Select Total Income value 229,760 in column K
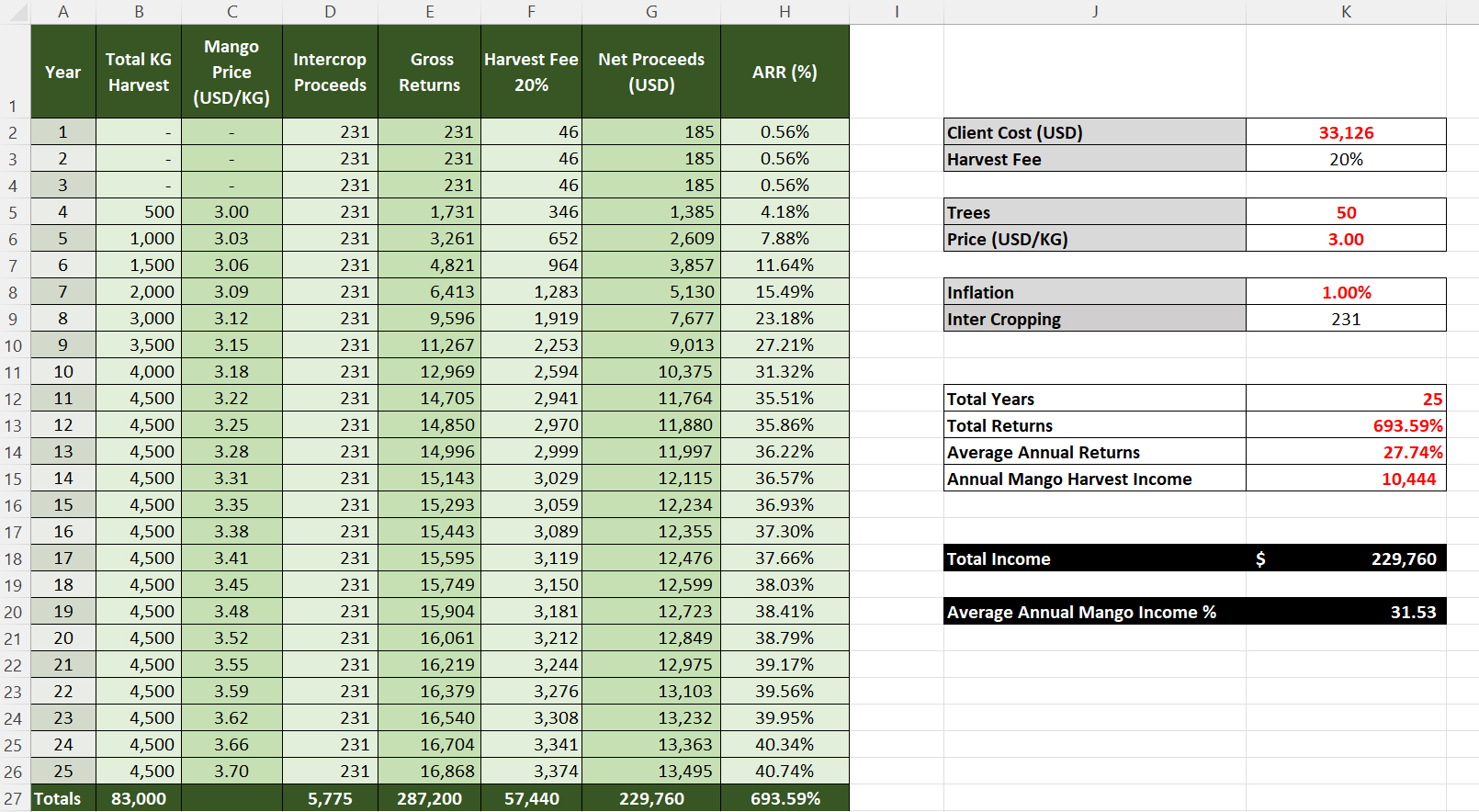This screenshot has height=812, width=1479. pyautogui.click(x=1346, y=558)
